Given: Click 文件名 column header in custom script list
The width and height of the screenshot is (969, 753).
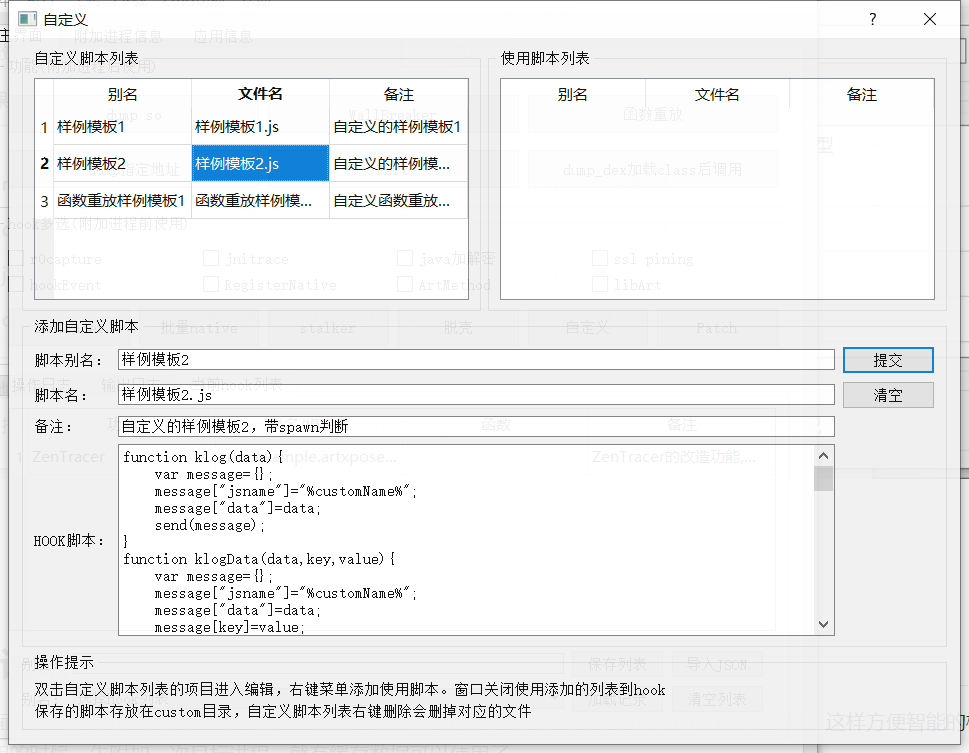Looking at the screenshot, I should 260,94.
